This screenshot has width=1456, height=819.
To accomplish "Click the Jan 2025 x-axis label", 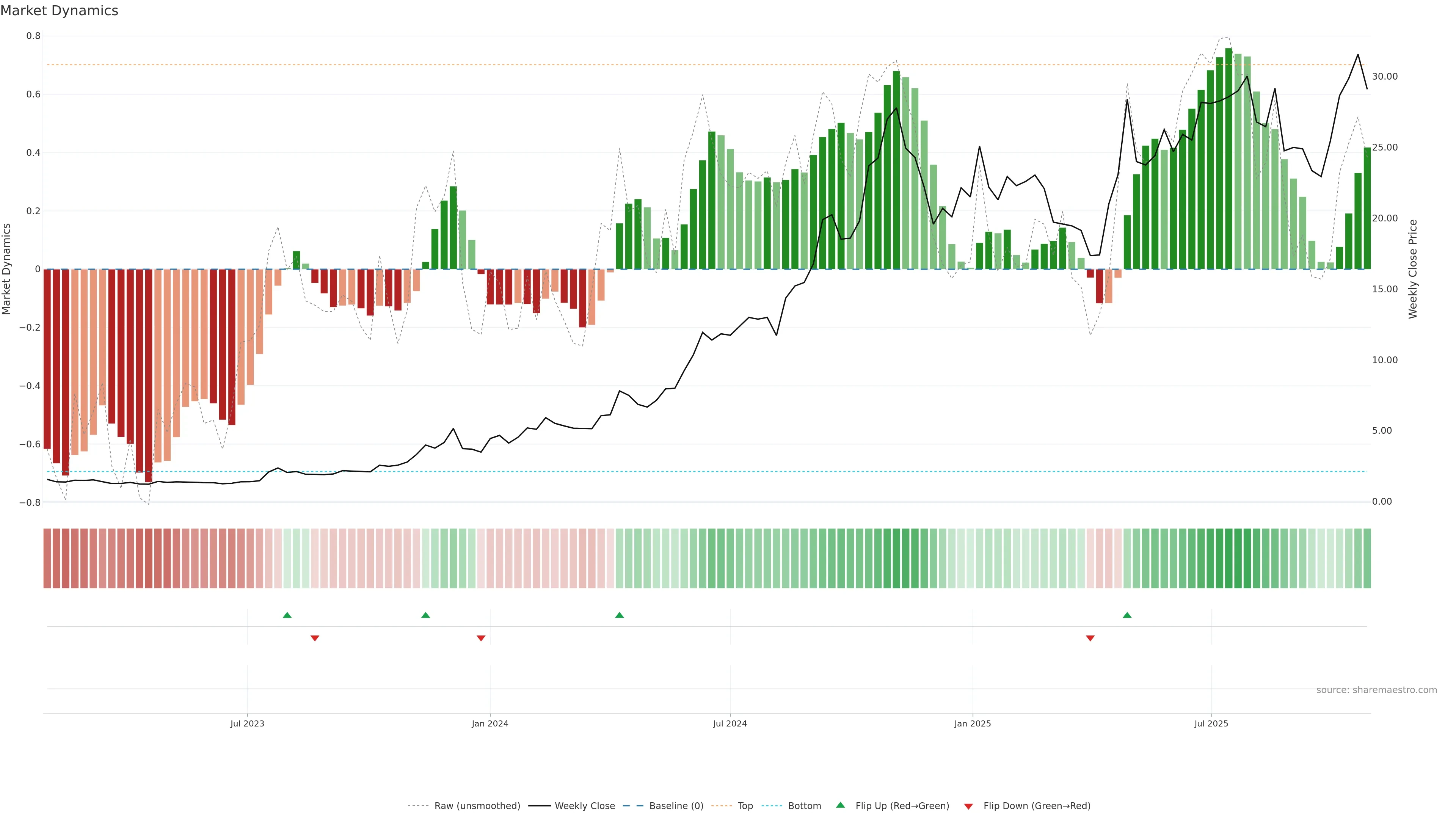I will [972, 723].
